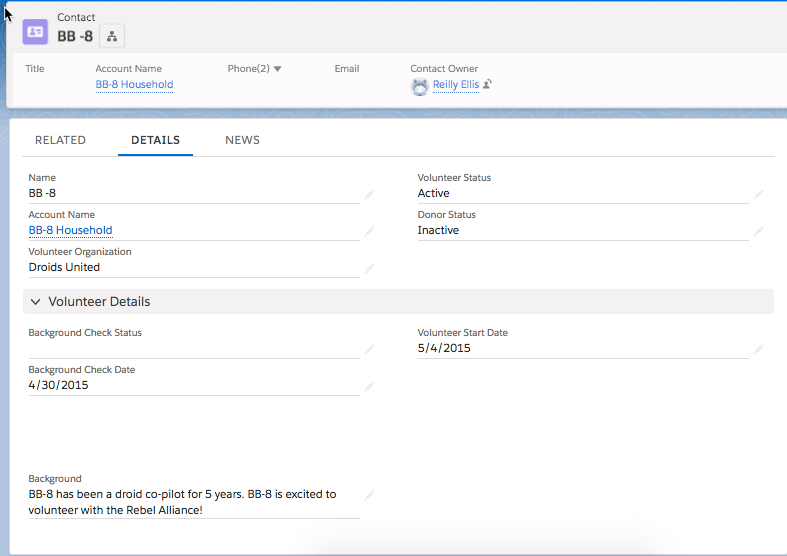Switch to the Related tab
Image resolution: width=787 pixels, height=556 pixels.
click(60, 140)
